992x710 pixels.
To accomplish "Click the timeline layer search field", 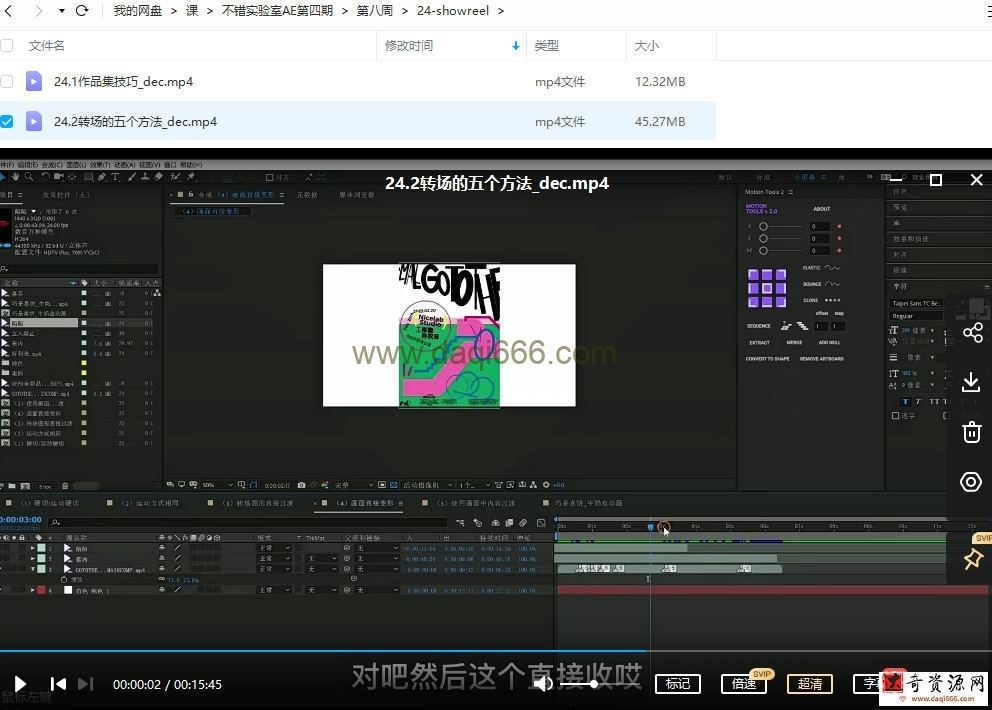I will click(250, 522).
